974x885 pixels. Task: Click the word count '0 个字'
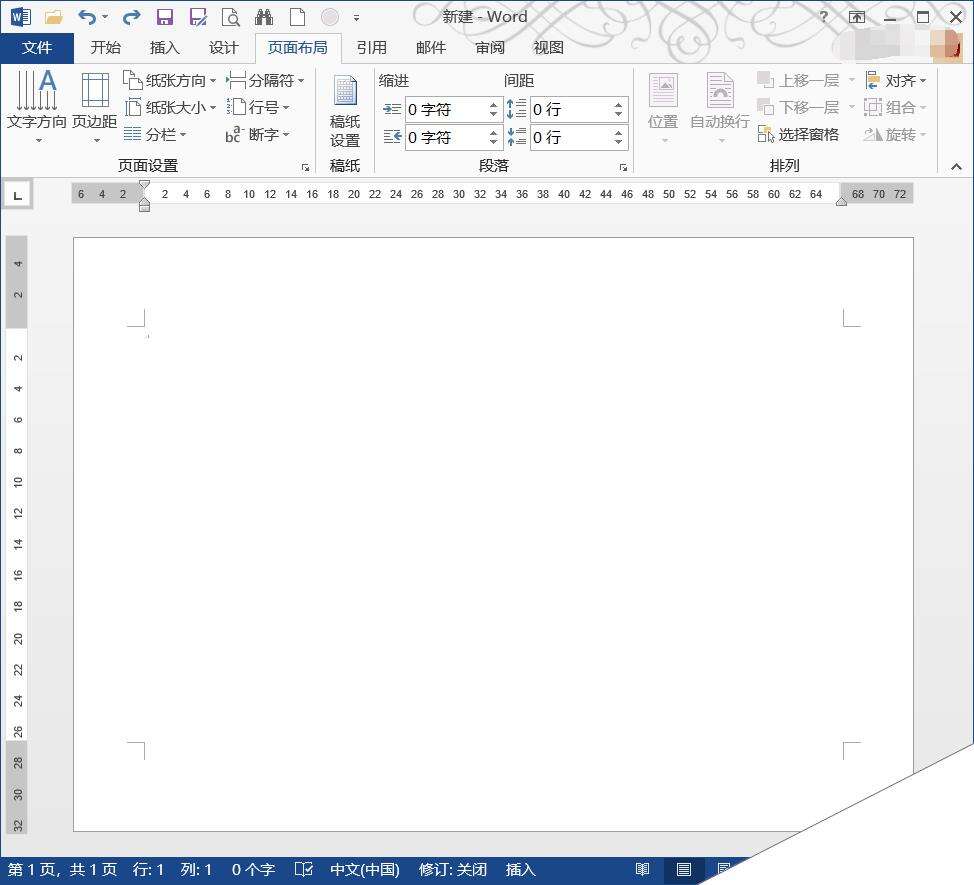point(253,869)
